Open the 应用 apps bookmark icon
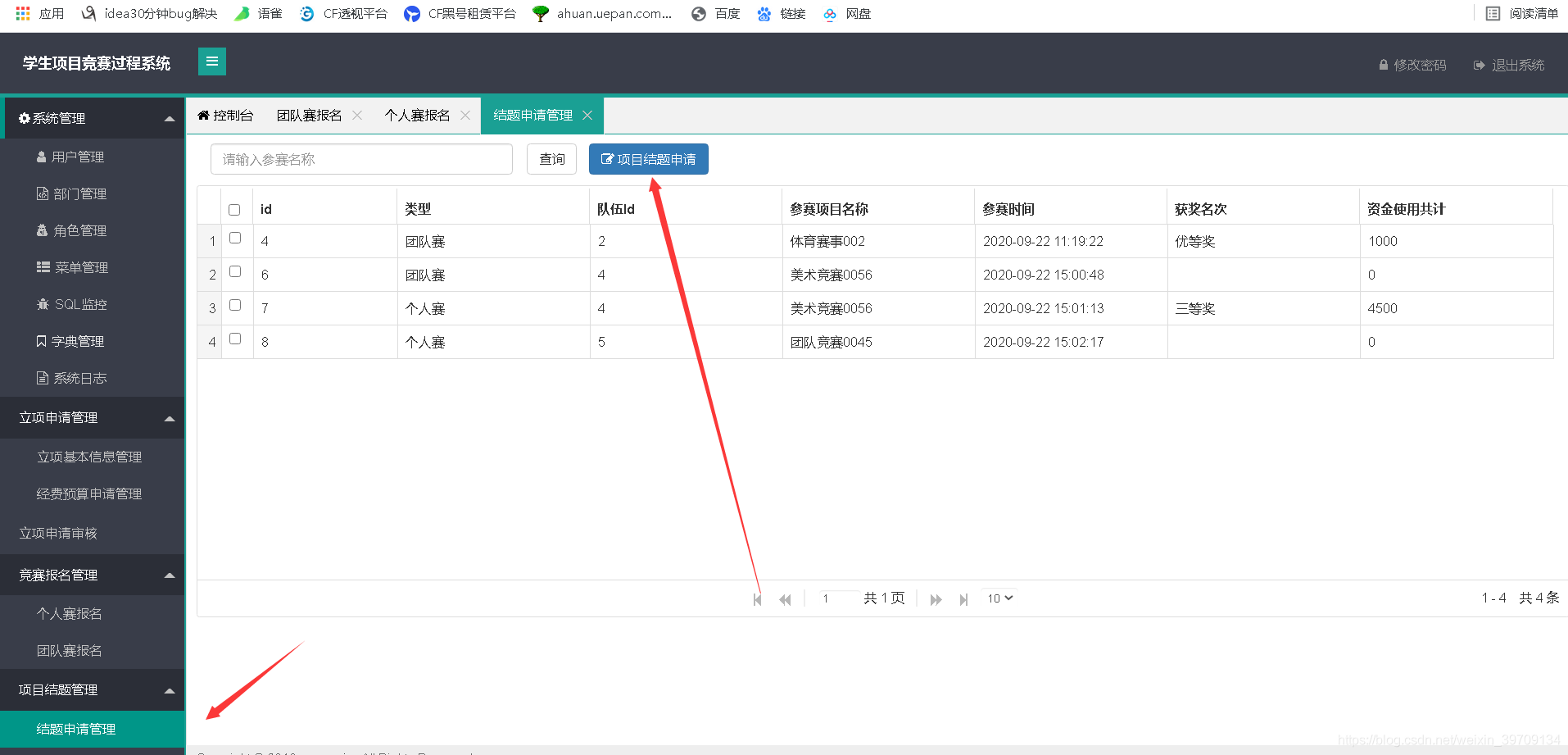1568x755 pixels. 39,14
